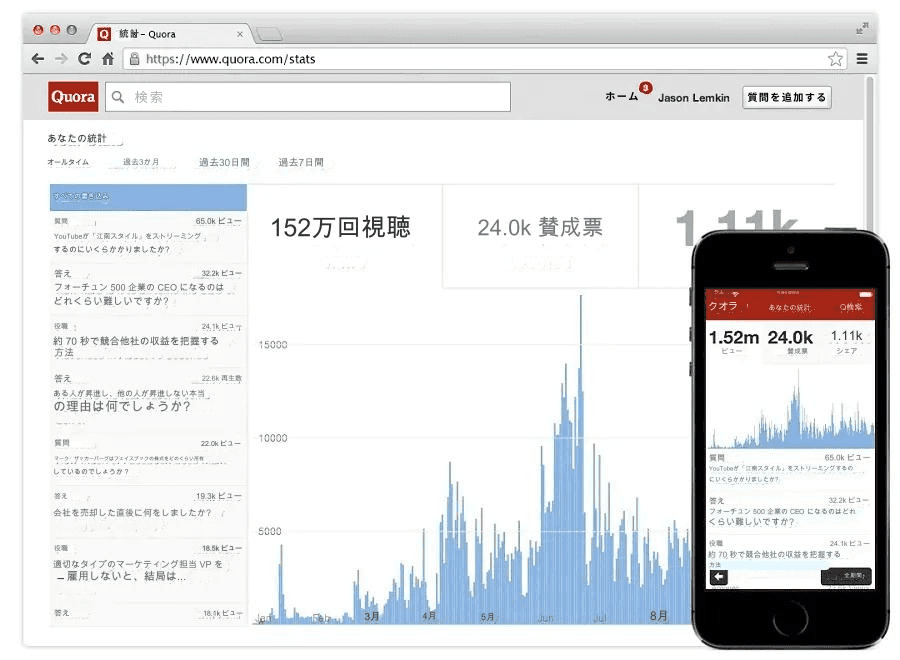This screenshot has height=660, width=900.
Task: Open Jason Lemkin profile link
Action: coord(693,98)
